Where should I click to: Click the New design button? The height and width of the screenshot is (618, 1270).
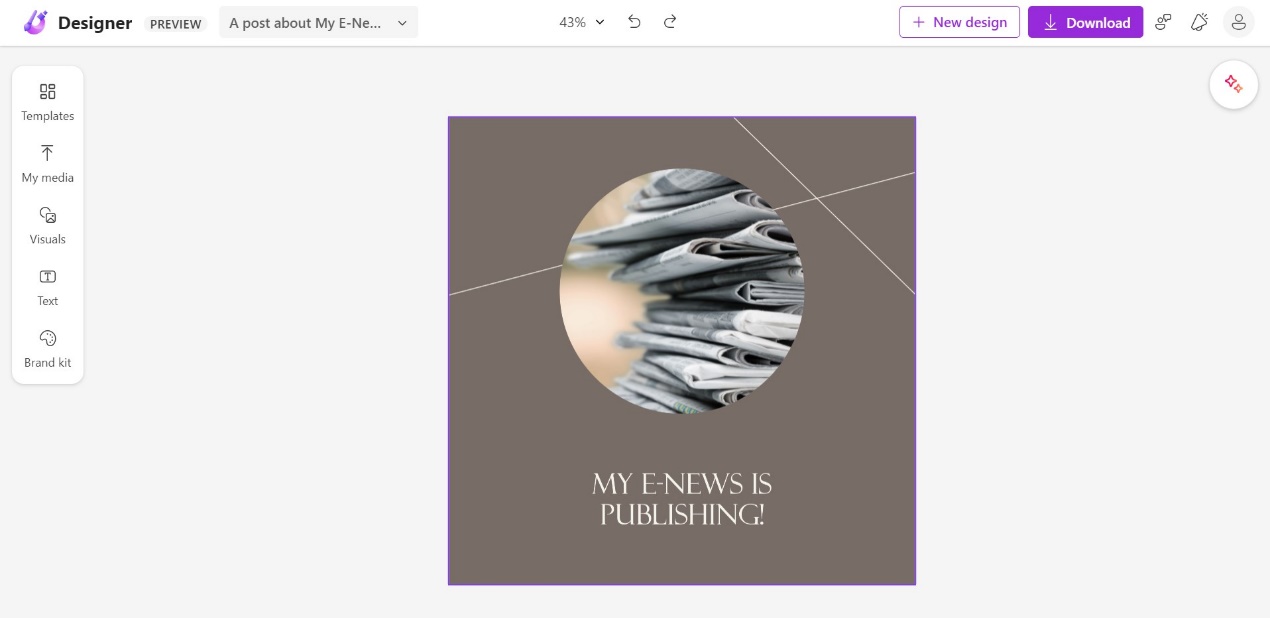(x=959, y=22)
